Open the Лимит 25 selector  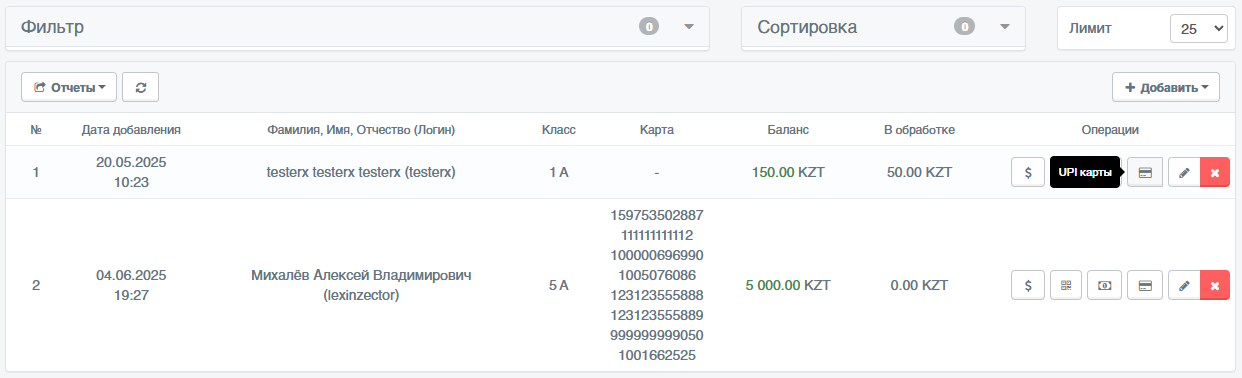1198,29
